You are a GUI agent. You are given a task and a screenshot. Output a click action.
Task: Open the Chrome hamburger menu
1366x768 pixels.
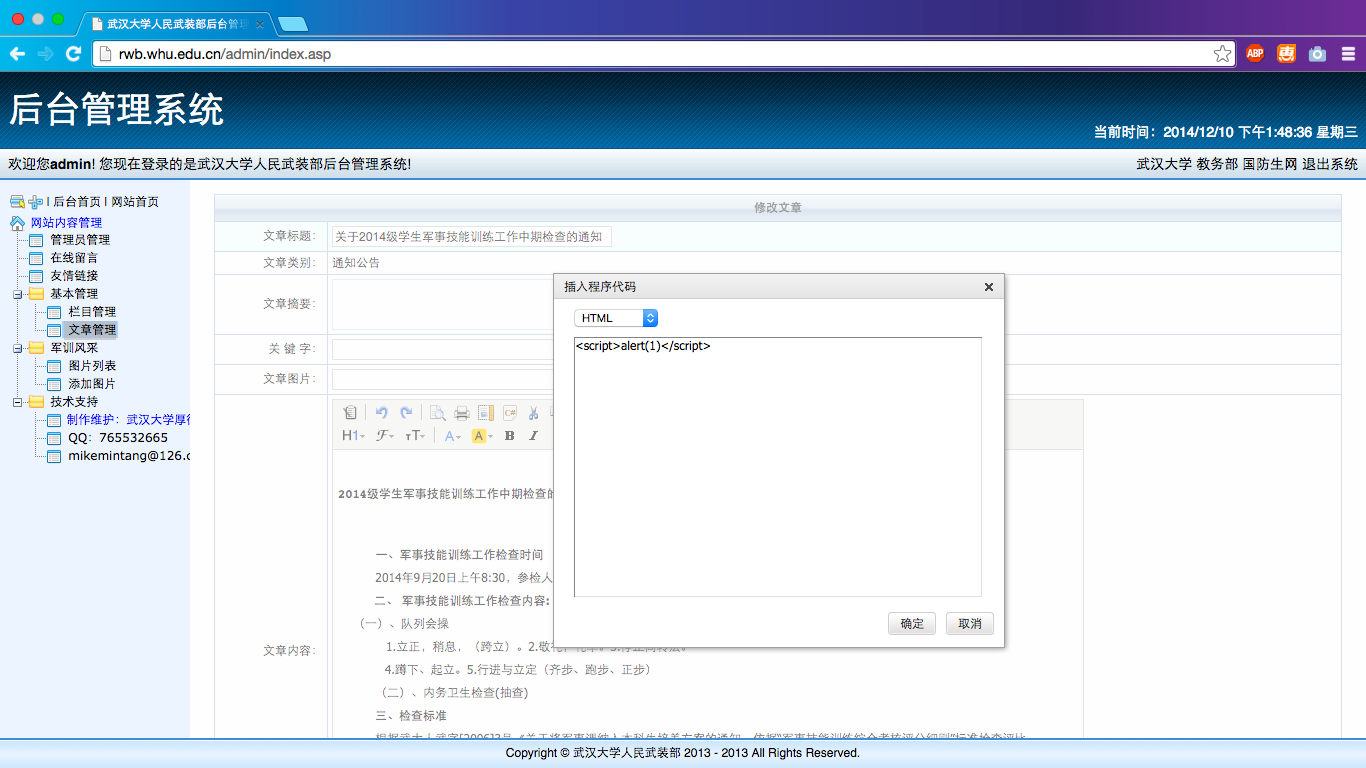pyautogui.click(x=1348, y=54)
